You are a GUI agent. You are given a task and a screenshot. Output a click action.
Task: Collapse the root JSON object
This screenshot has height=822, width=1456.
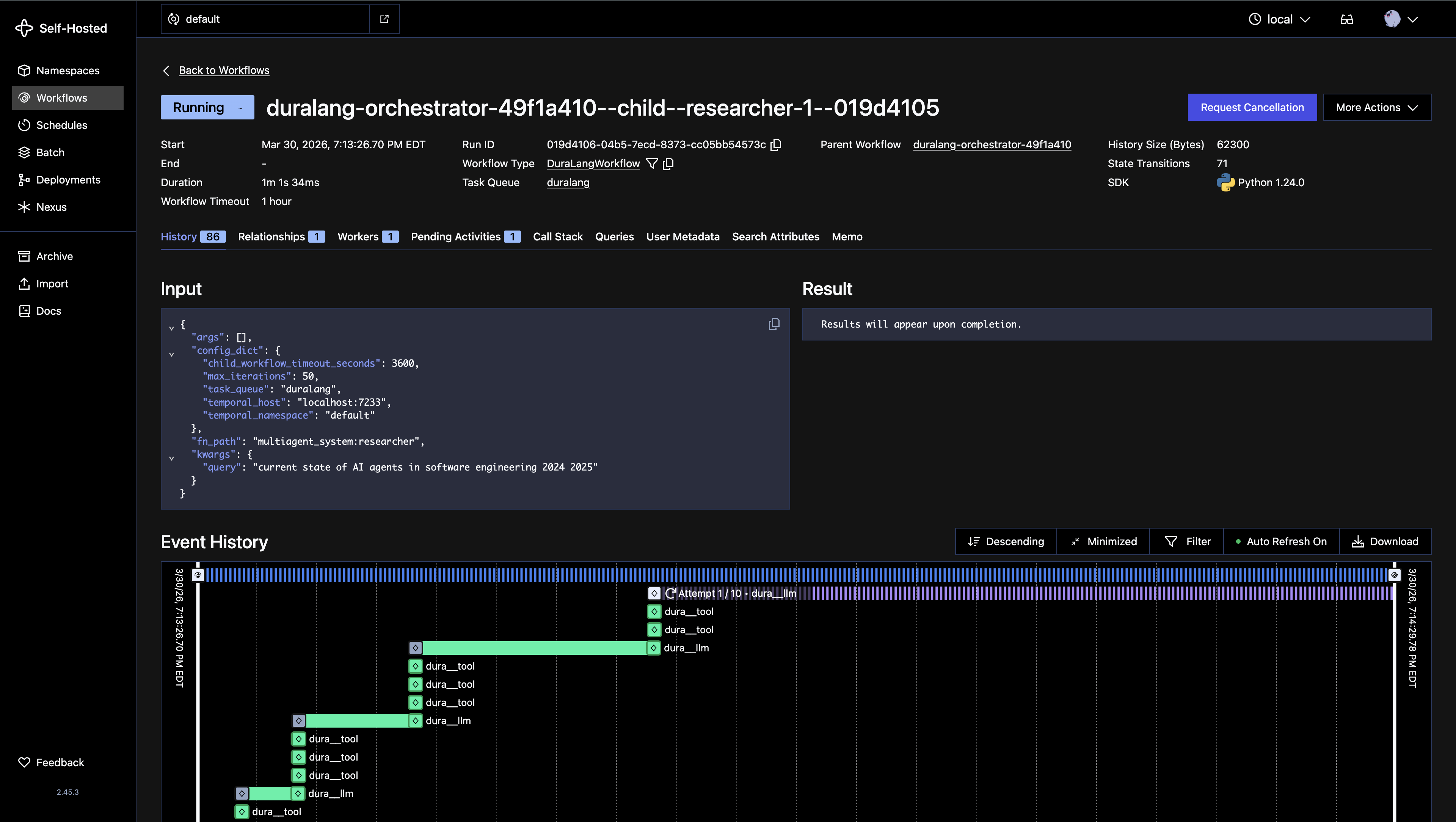[x=171, y=328]
